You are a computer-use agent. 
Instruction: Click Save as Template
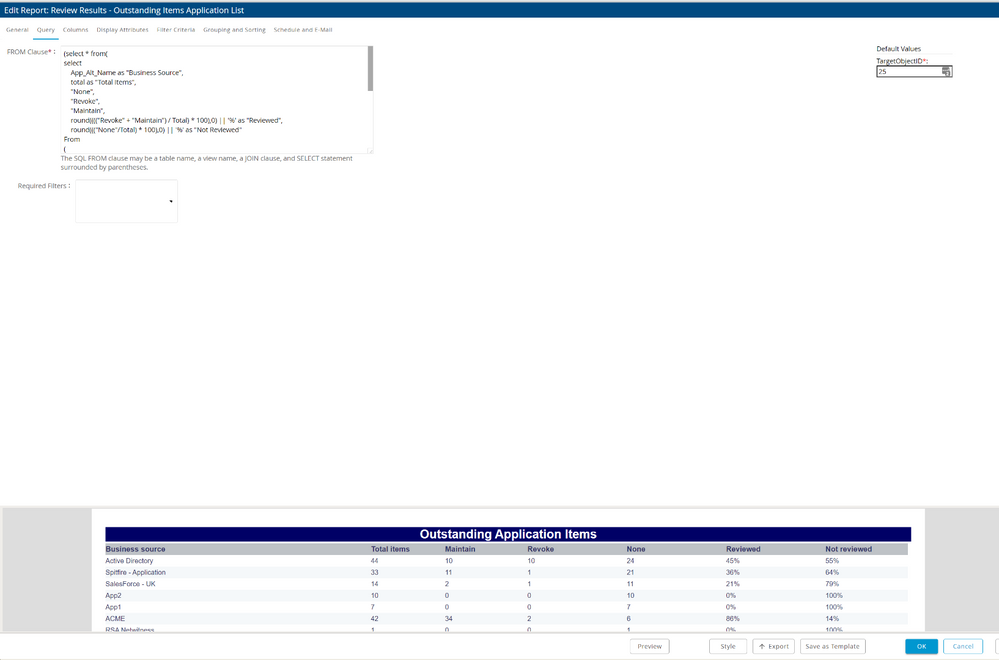coord(832,646)
